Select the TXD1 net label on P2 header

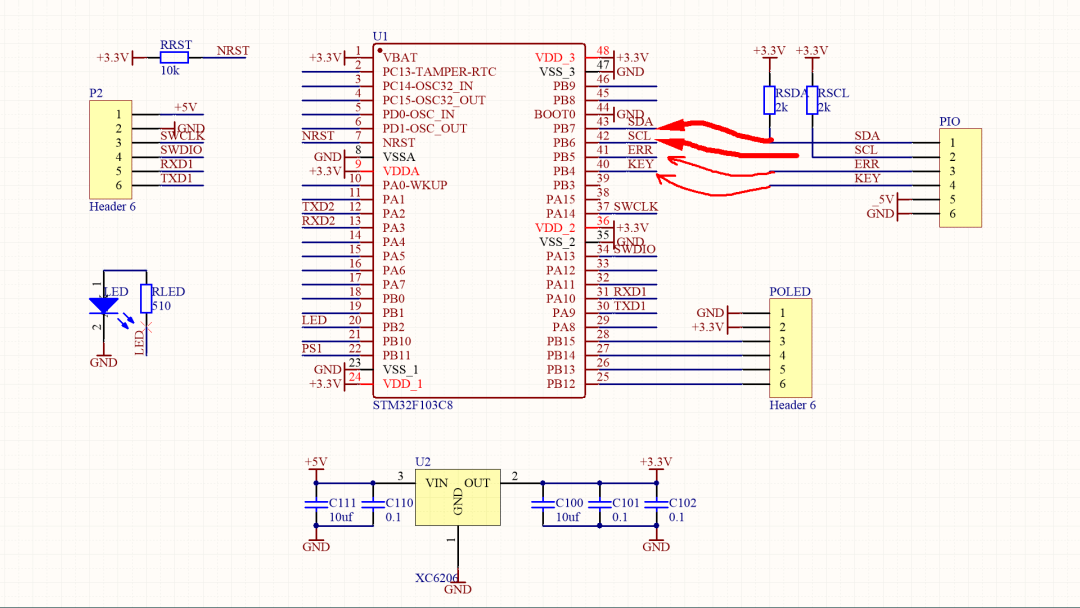click(x=177, y=178)
